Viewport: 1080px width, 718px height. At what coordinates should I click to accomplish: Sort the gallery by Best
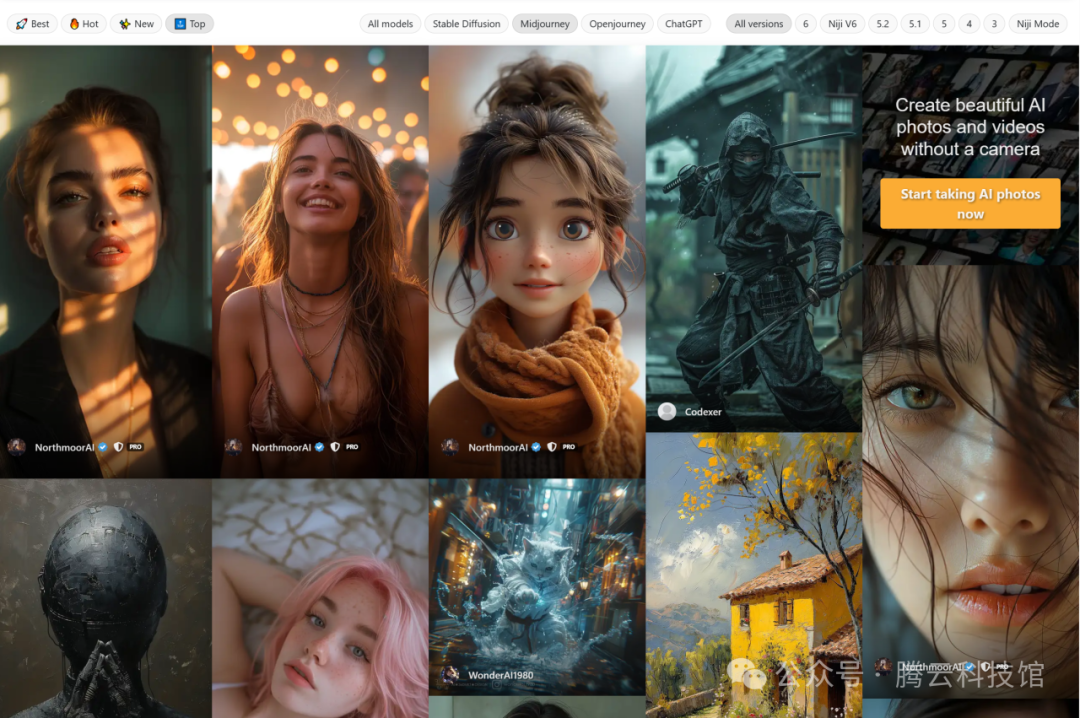32,24
